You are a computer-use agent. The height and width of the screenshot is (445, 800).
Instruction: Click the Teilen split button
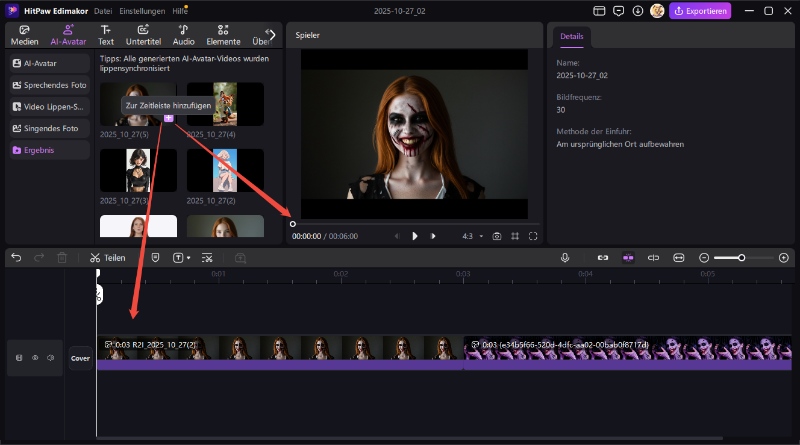click(108, 258)
